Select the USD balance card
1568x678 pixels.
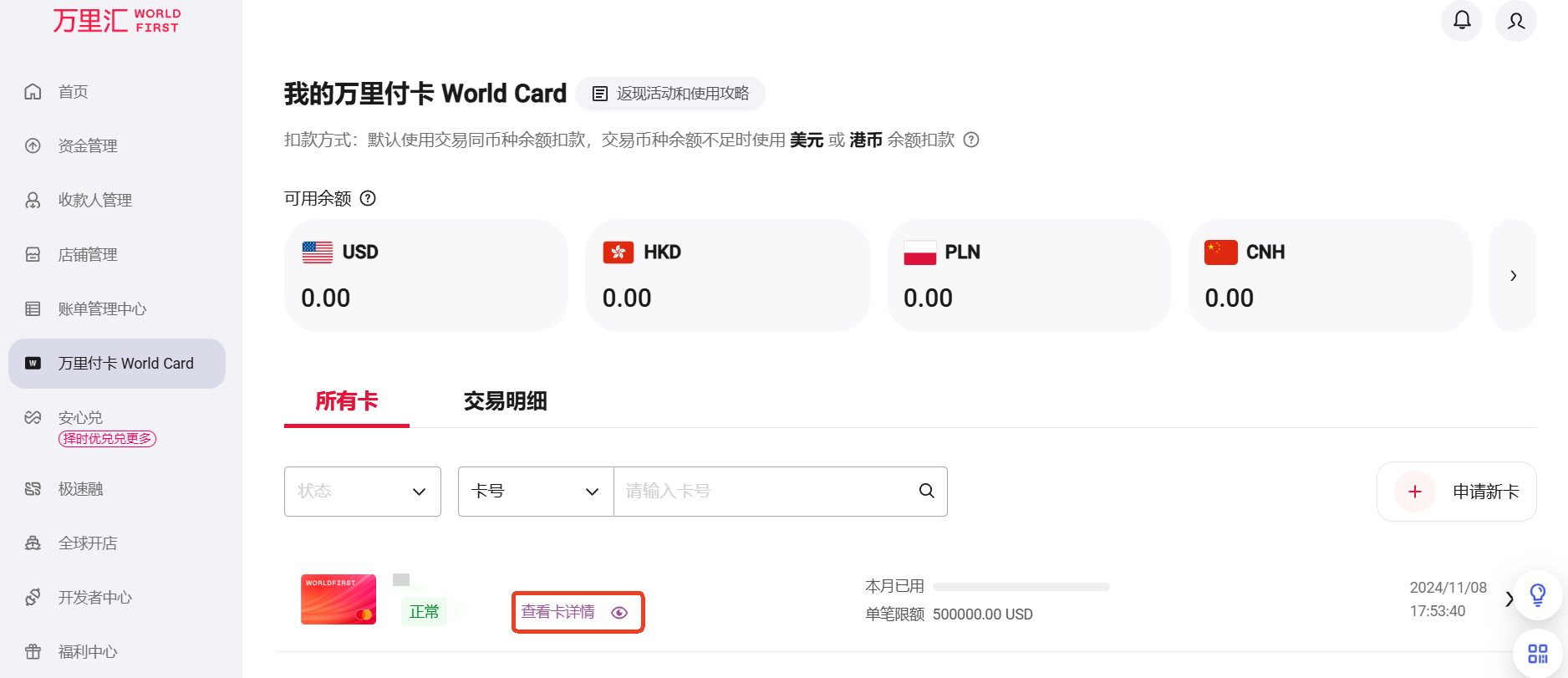[x=426, y=276]
